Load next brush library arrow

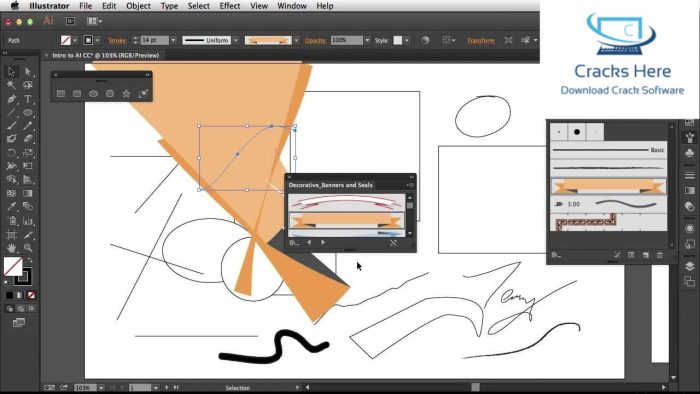pyautogui.click(x=323, y=243)
